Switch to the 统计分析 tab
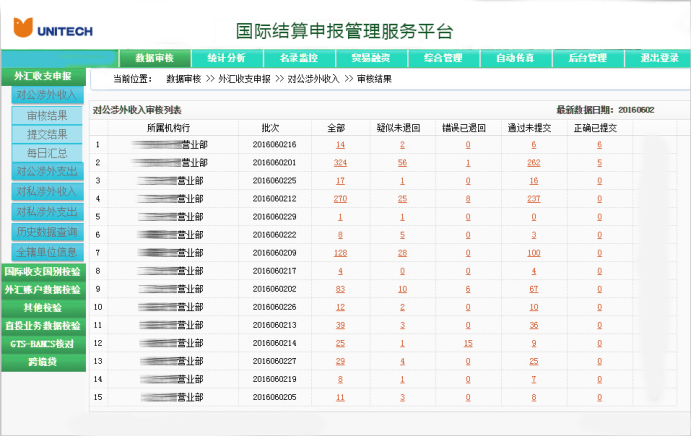Image resolution: width=692 pixels, height=437 pixels. pos(226,58)
